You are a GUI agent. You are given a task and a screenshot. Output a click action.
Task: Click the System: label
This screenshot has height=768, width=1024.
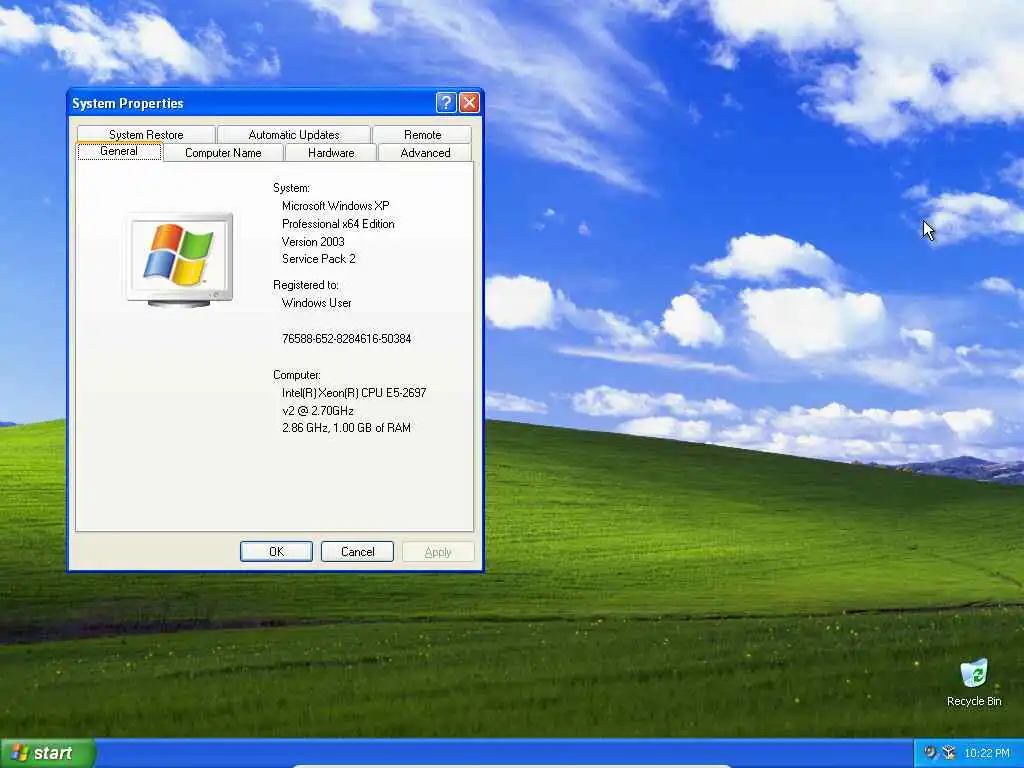click(x=291, y=188)
